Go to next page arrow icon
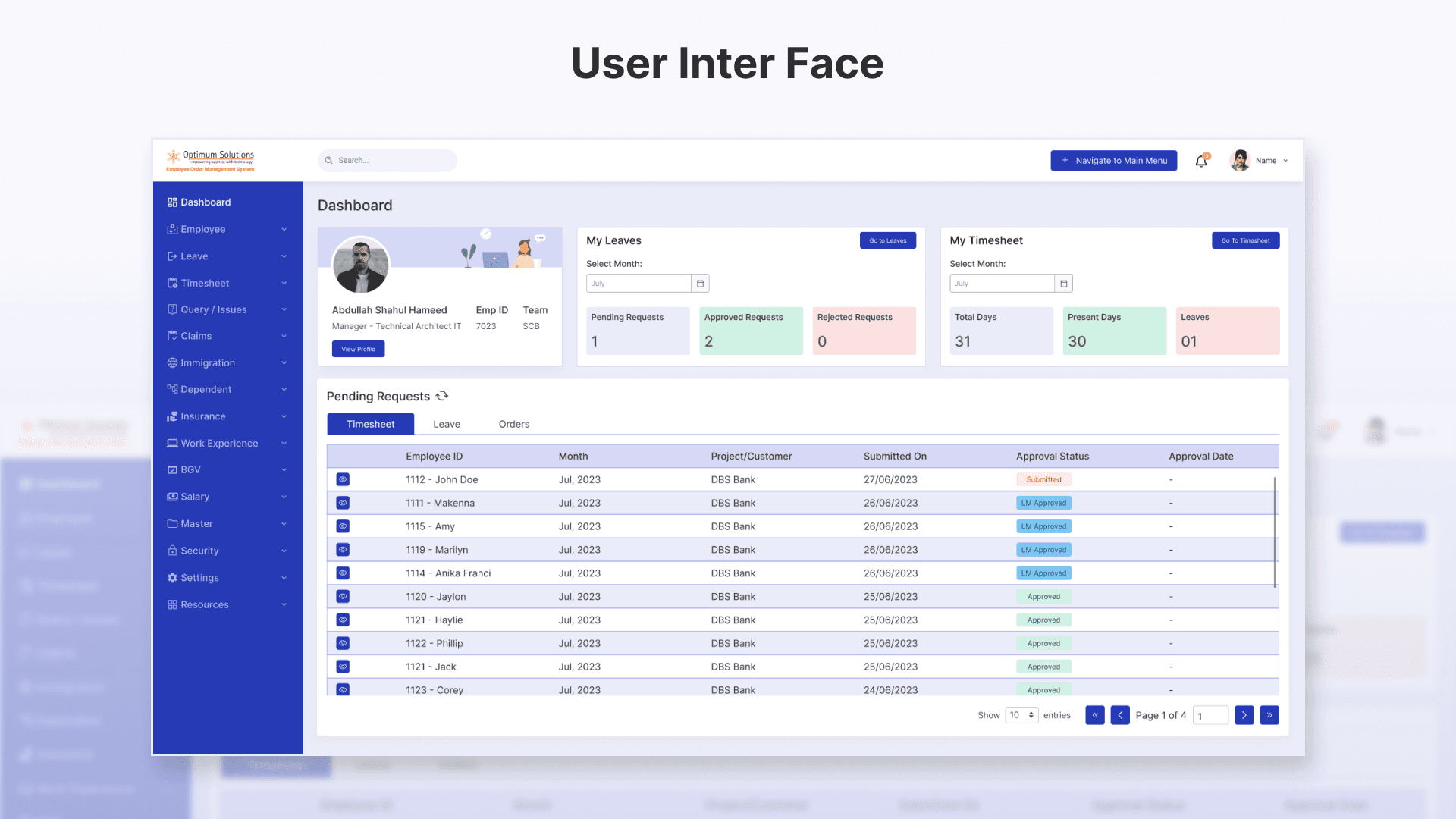Image resolution: width=1456 pixels, height=819 pixels. (1244, 715)
